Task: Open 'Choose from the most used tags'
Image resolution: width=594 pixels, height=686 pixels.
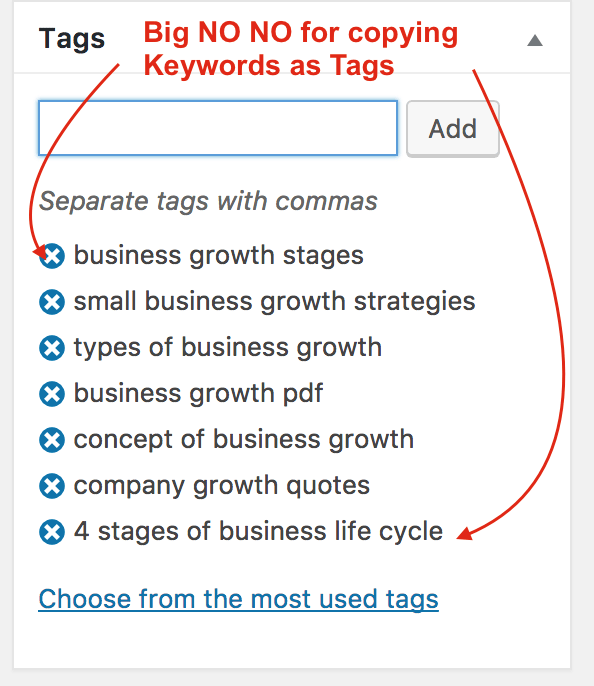Action: pyautogui.click(x=238, y=599)
